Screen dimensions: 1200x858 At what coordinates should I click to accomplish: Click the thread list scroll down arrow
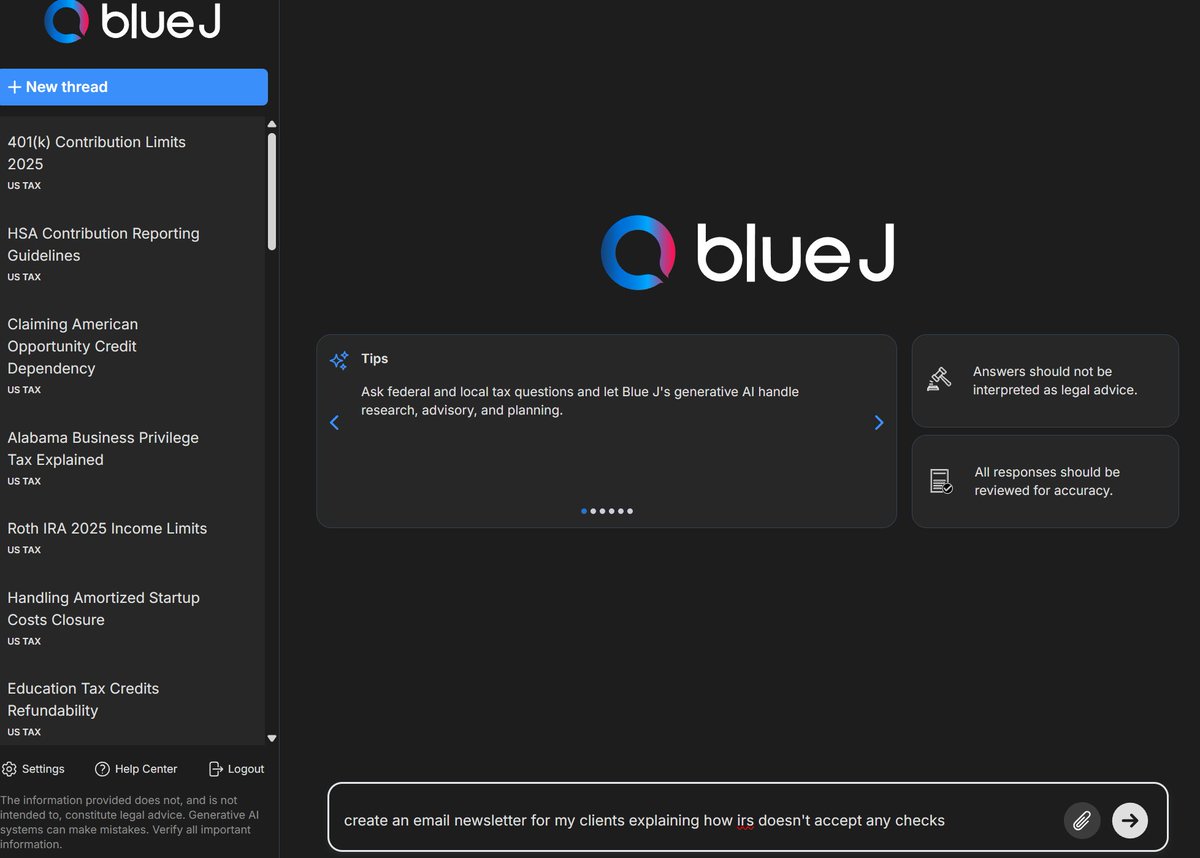(272, 738)
